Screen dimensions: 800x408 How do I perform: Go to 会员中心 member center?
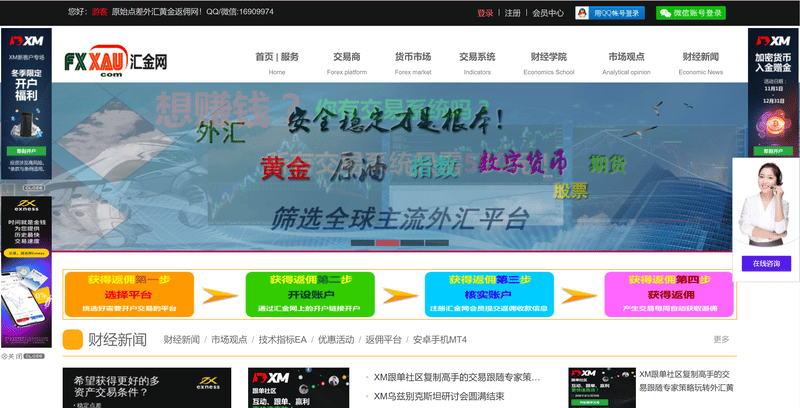pos(548,13)
